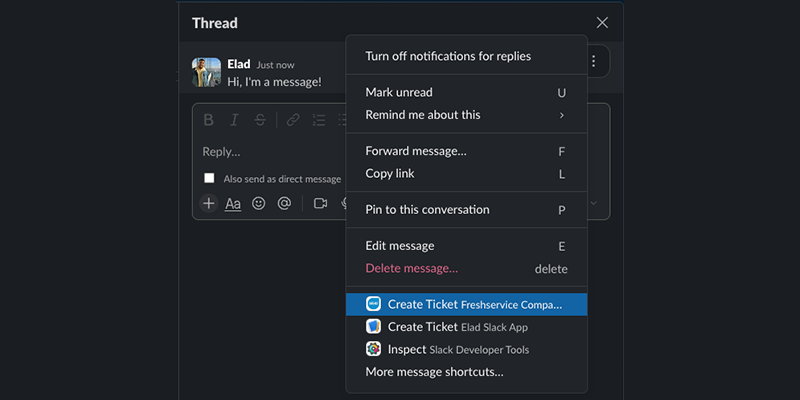
Task: Choose Delete message…
Action: pyautogui.click(x=466, y=268)
